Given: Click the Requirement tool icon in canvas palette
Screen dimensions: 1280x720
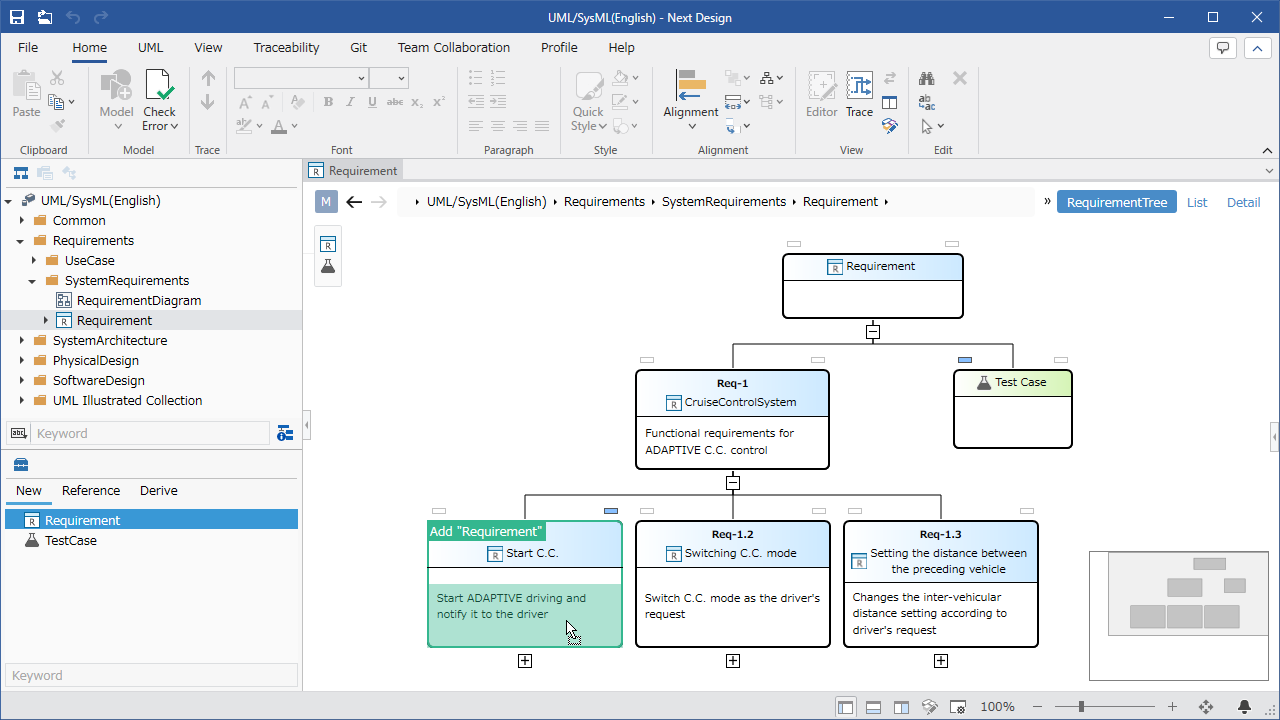Looking at the screenshot, I should (328, 244).
